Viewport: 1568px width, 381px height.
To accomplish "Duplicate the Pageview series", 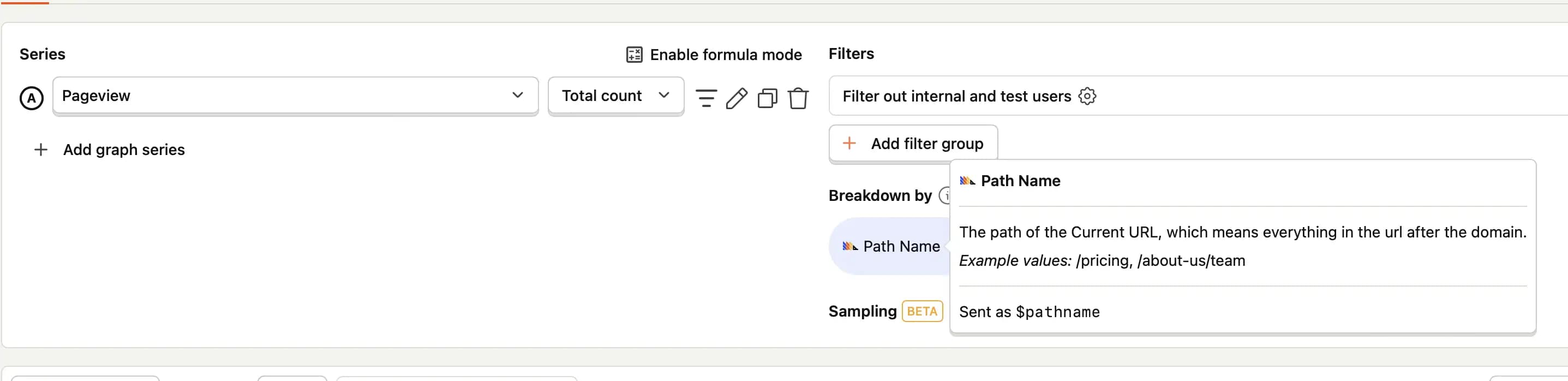I will [767, 97].
